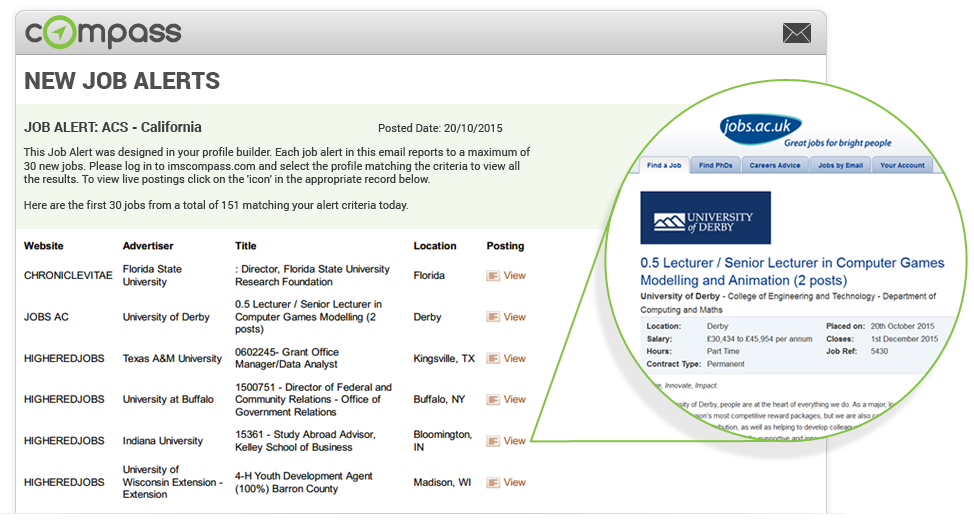Open the Jobs by Email tab
Viewport: 974px width, 524px height.
click(x=839, y=165)
